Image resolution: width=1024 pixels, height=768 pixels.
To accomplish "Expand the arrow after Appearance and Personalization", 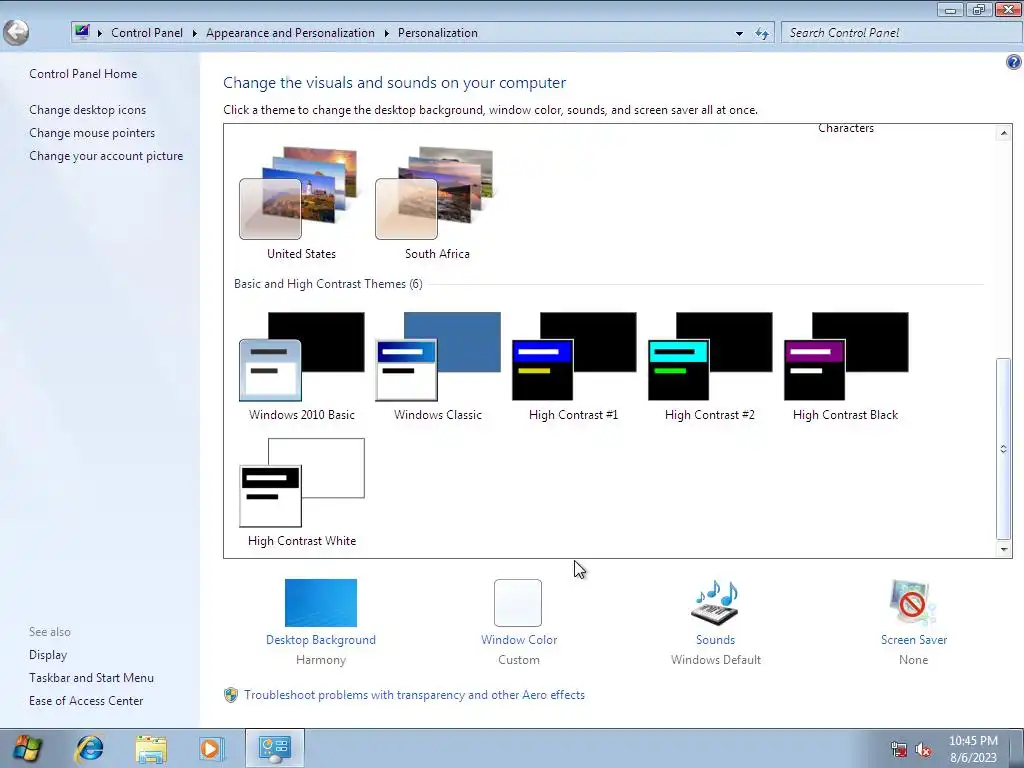I will click(387, 33).
